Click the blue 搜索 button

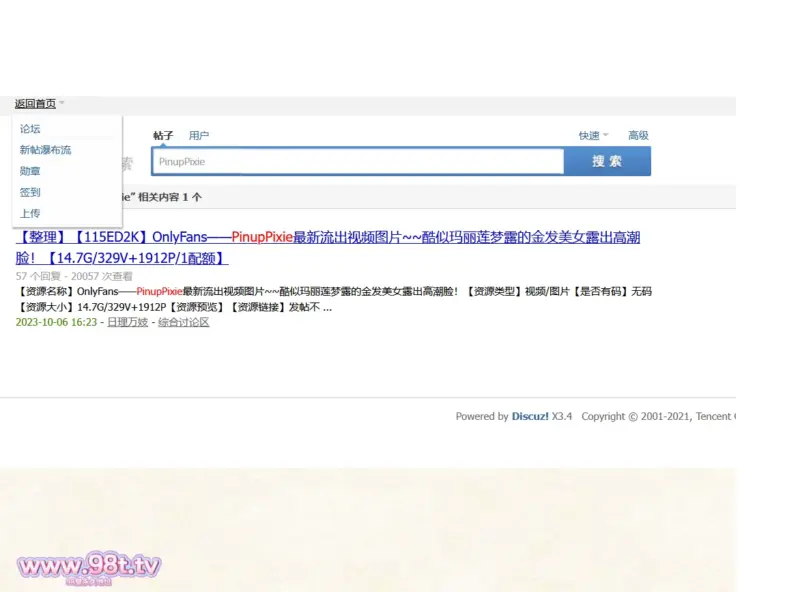607,161
